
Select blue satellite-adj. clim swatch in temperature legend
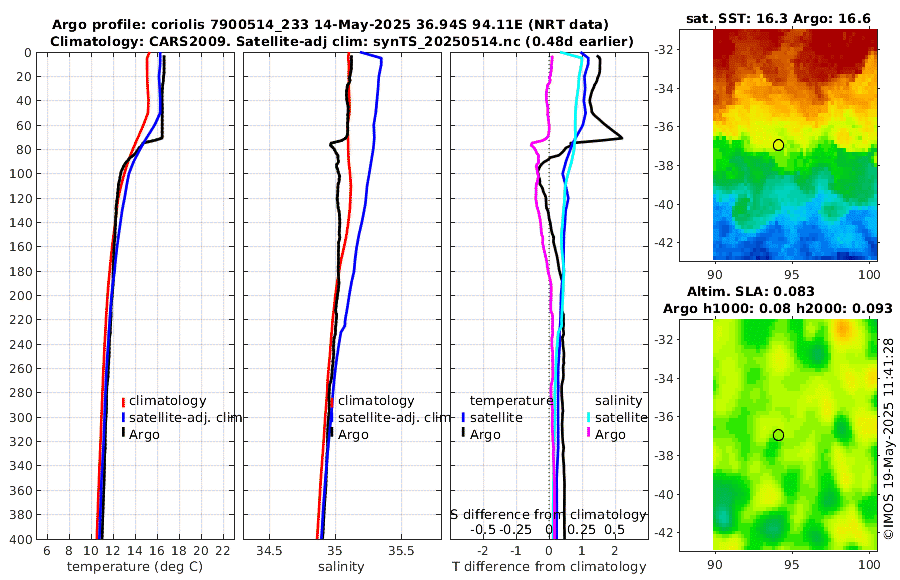pos(123,418)
